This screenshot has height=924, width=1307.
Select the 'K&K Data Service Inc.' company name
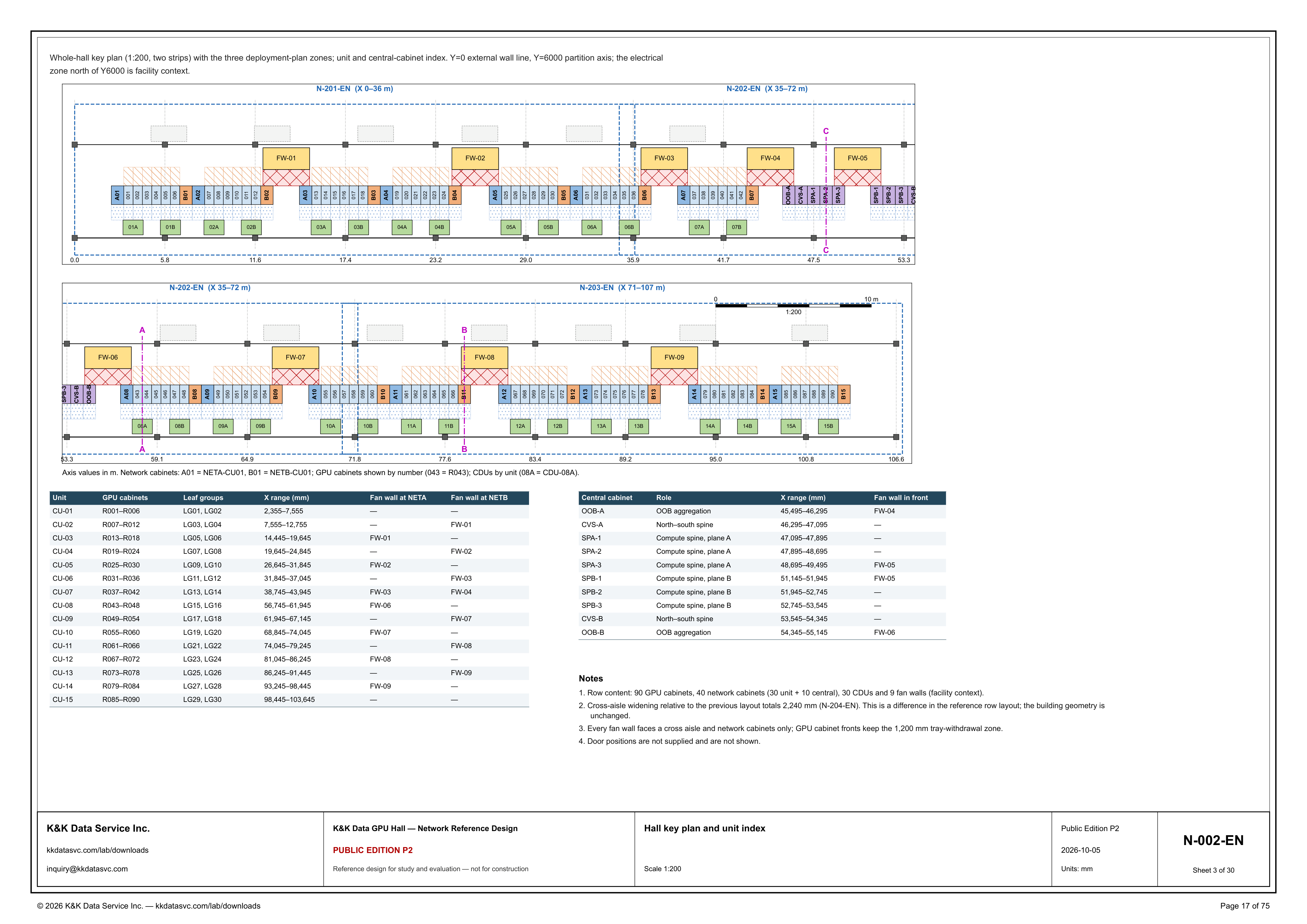tap(98, 829)
